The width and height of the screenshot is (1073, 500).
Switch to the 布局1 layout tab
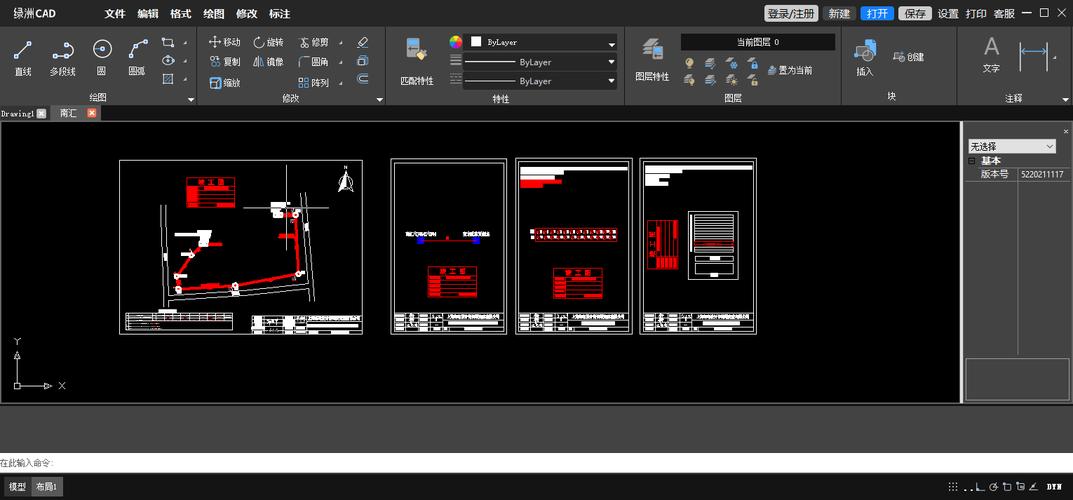tap(47, 486)
